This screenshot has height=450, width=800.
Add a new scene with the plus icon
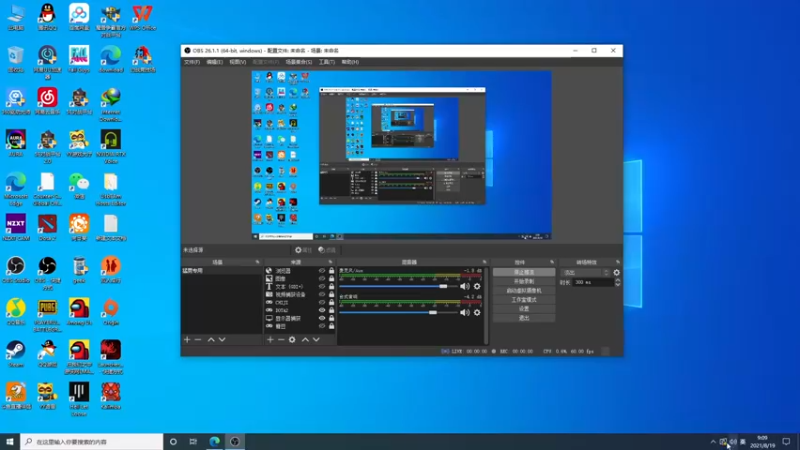[x=187, y=340]
